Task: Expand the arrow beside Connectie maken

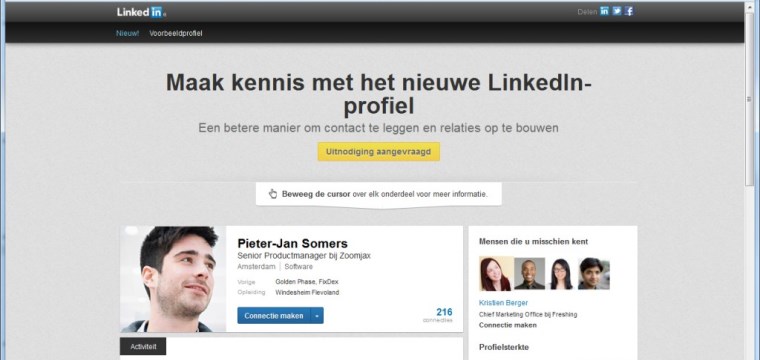Action: coord(317,315)
